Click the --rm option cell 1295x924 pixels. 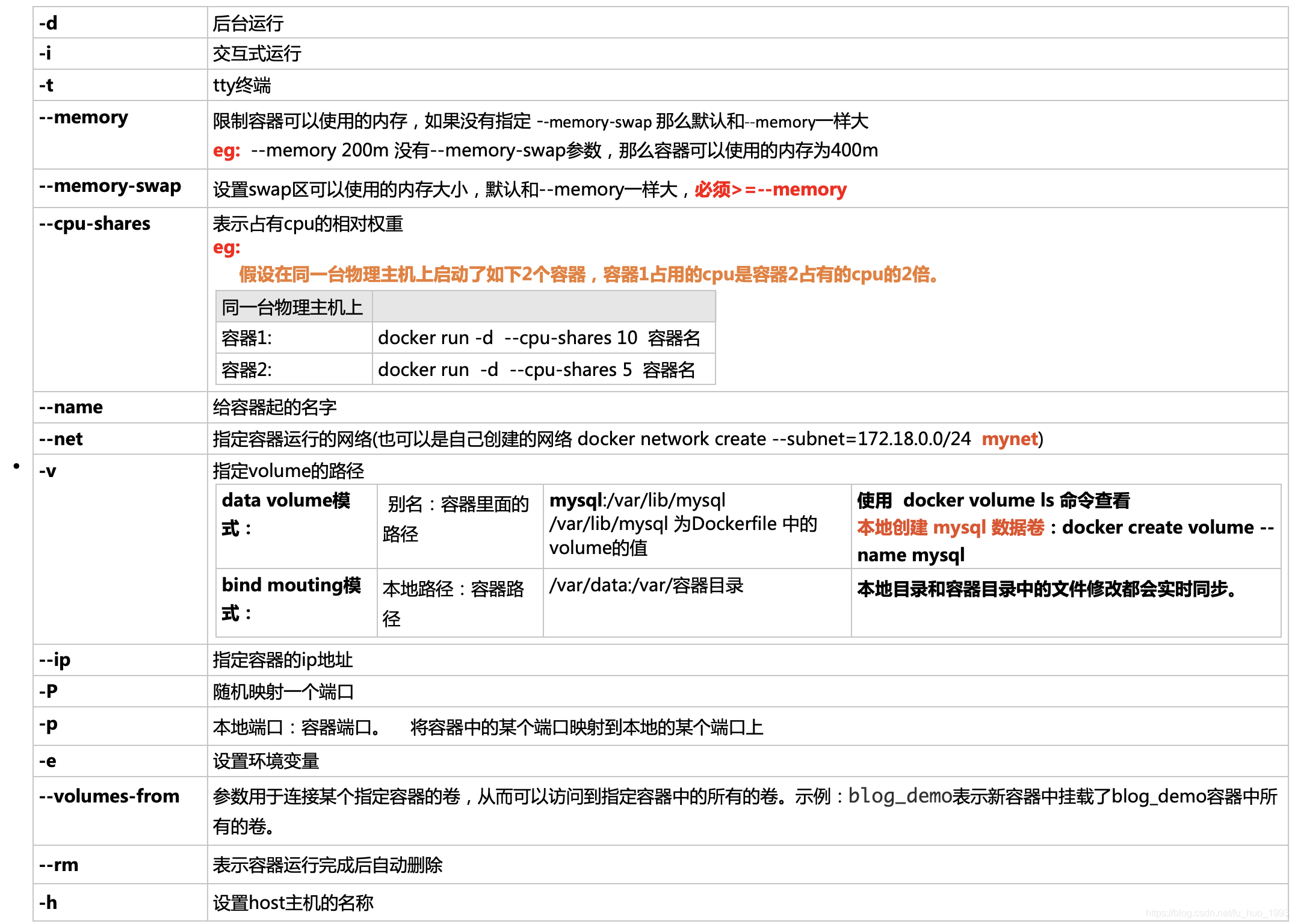120,864
